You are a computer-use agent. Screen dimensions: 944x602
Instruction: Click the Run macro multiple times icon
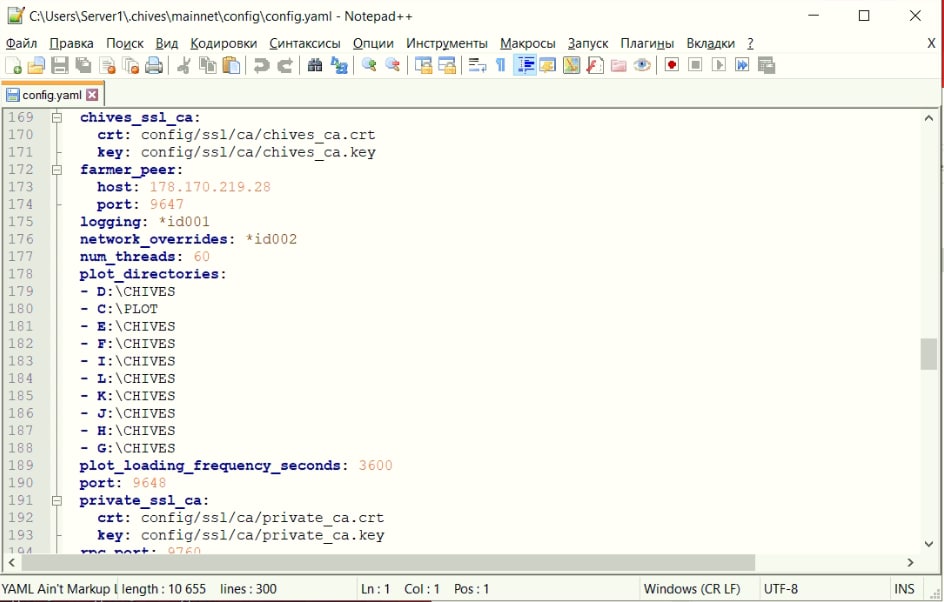click(743, 66)
